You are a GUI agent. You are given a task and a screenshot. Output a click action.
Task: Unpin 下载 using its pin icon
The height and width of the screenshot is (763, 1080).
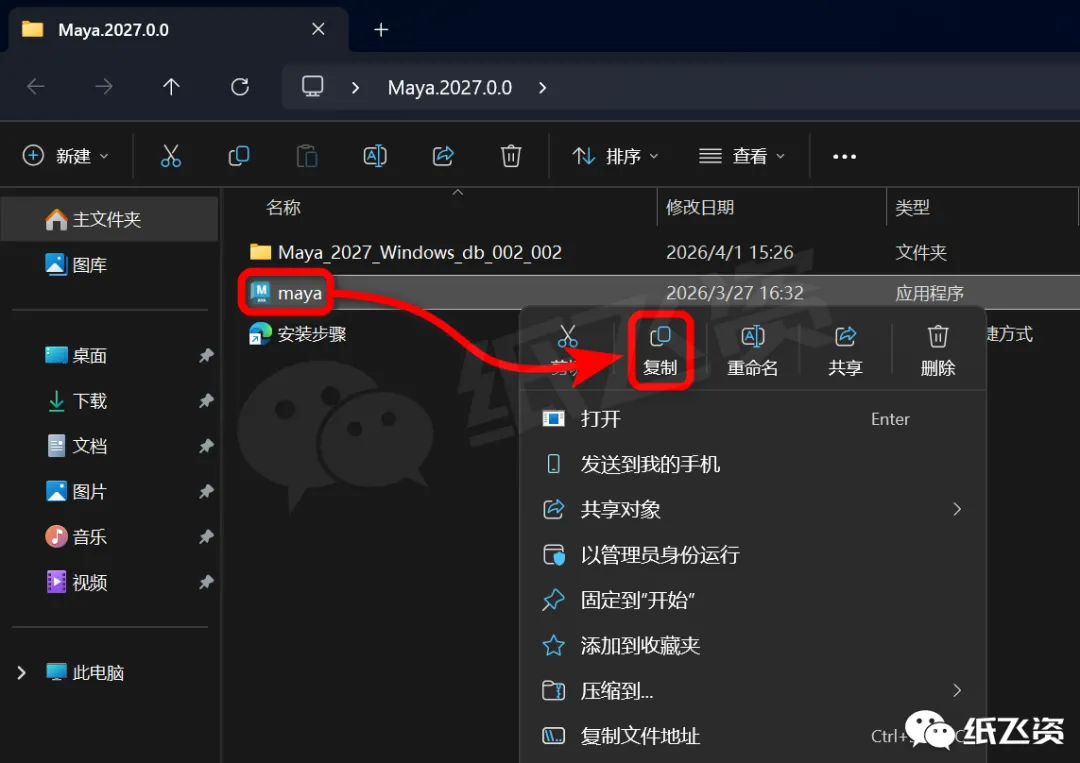206,401
